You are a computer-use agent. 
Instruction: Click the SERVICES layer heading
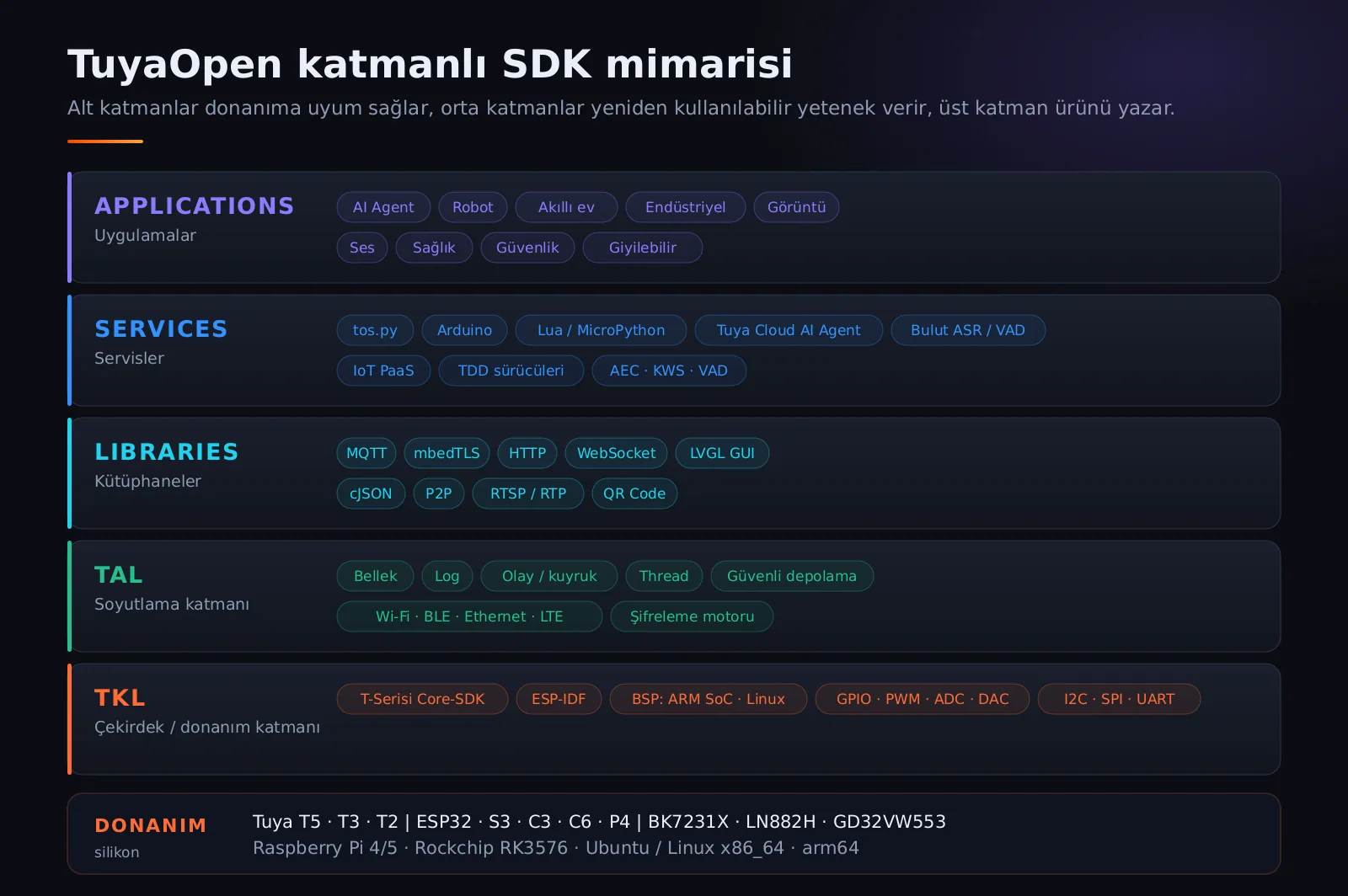click(x=161, y=329)
